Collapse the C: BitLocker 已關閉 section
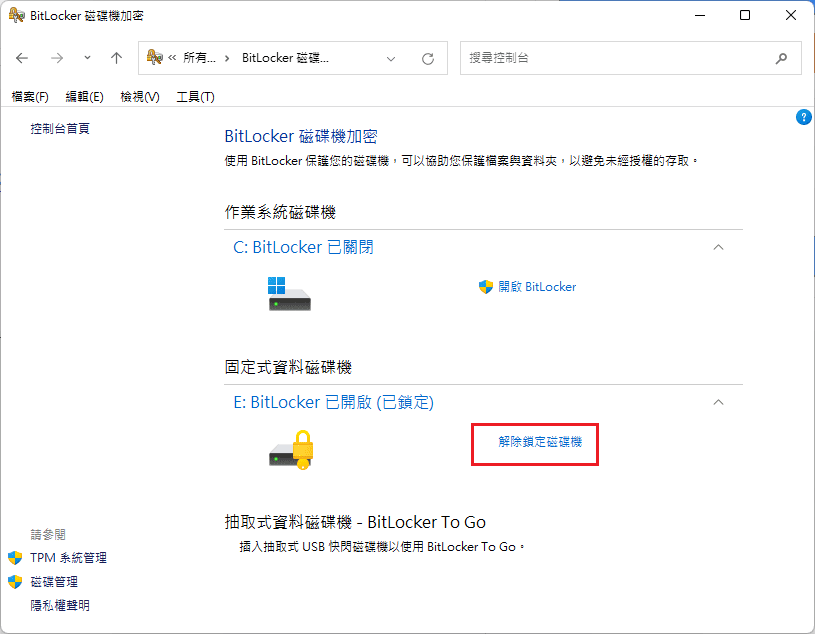815x634 pixels. point(718,247)
